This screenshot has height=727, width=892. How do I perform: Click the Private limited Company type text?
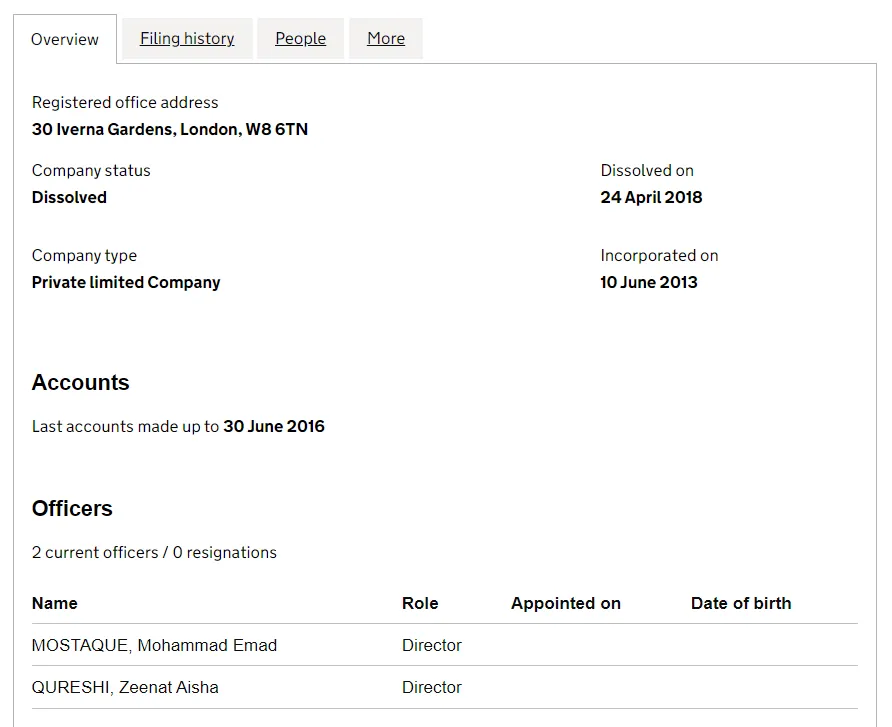tap(126, 282)
